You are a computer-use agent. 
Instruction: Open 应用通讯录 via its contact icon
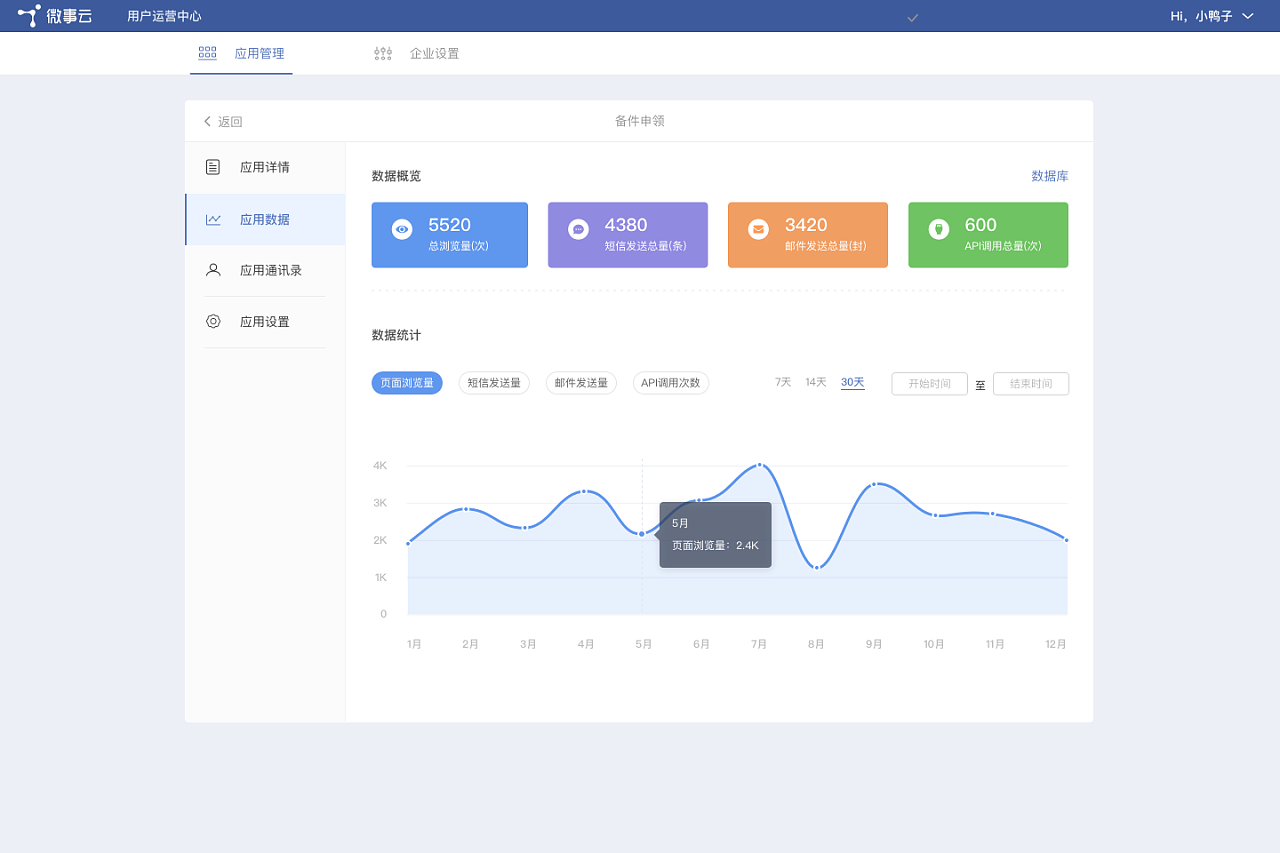[x=212, y=269]
